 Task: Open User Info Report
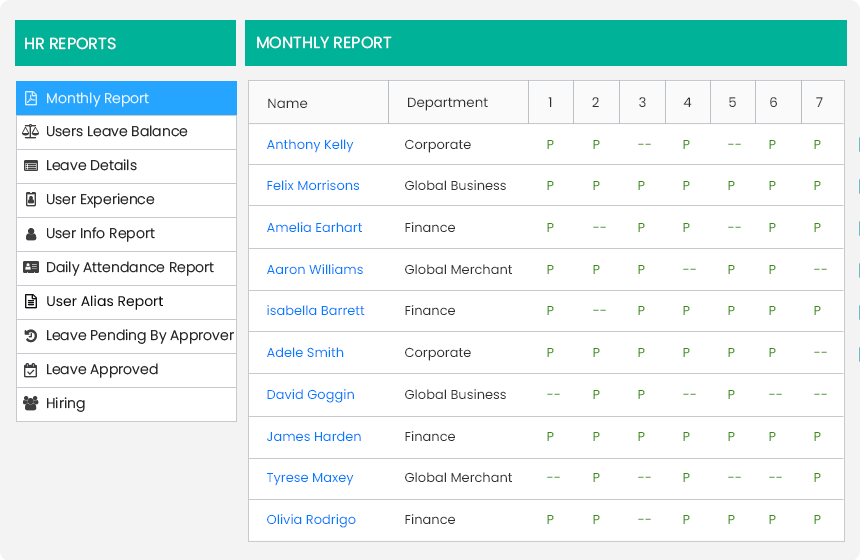pos(126,234)
